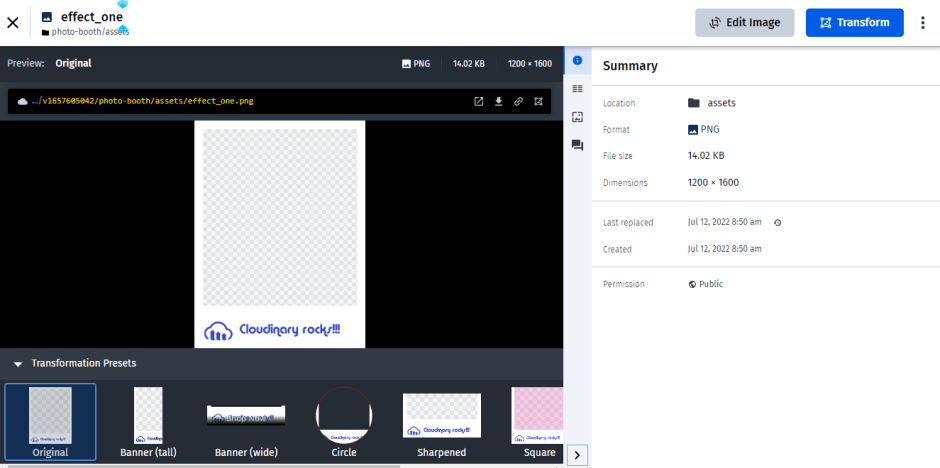
Task: Click the horizontal scrollbar under presets
Action: click(x=204, y=465)
